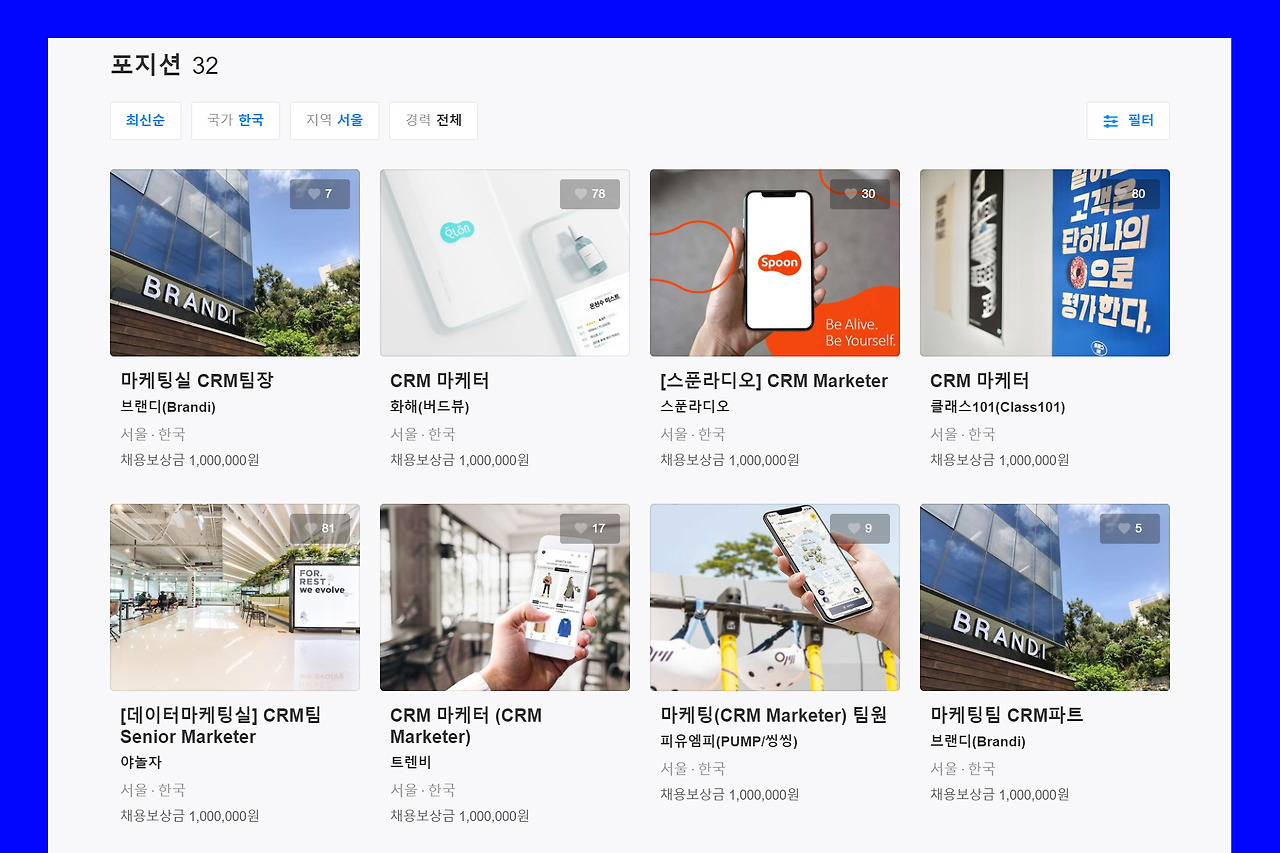Open the Brandi building photo above 마케팅실 CRM팀장
This screenshot has height=853, width=1280.
pyautogui.click(x=235, y=263)
